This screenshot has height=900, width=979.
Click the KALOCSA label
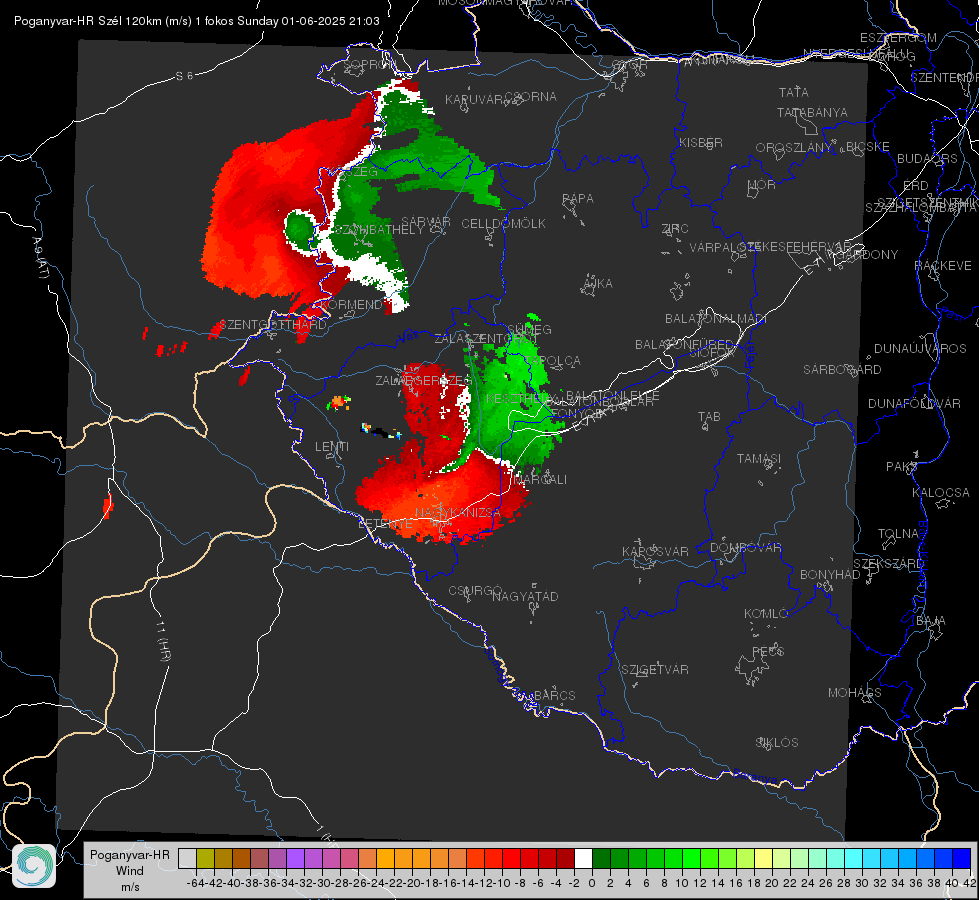(x=941, y=493)
